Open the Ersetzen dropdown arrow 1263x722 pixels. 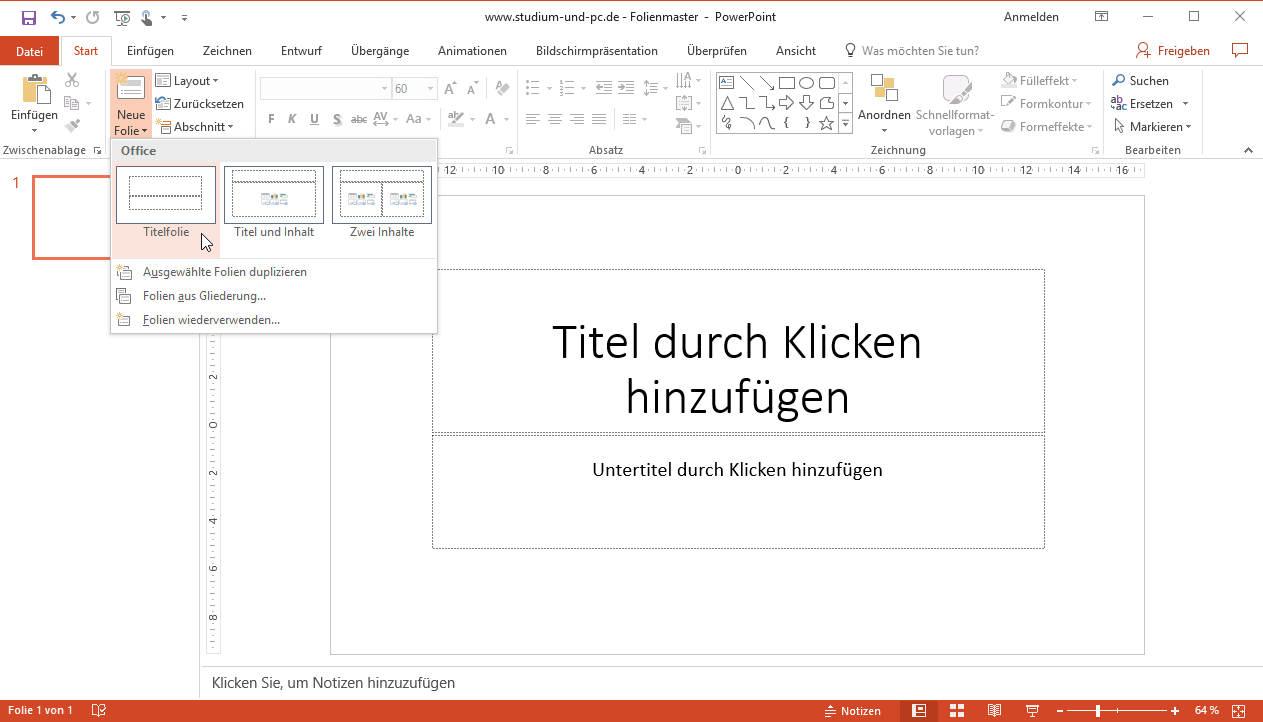coord(1185,104)
